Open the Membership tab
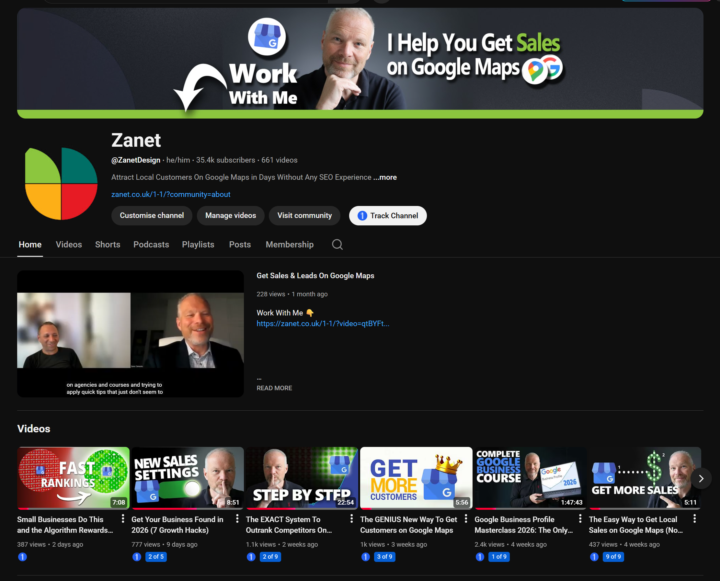 [x=289, y=244]
